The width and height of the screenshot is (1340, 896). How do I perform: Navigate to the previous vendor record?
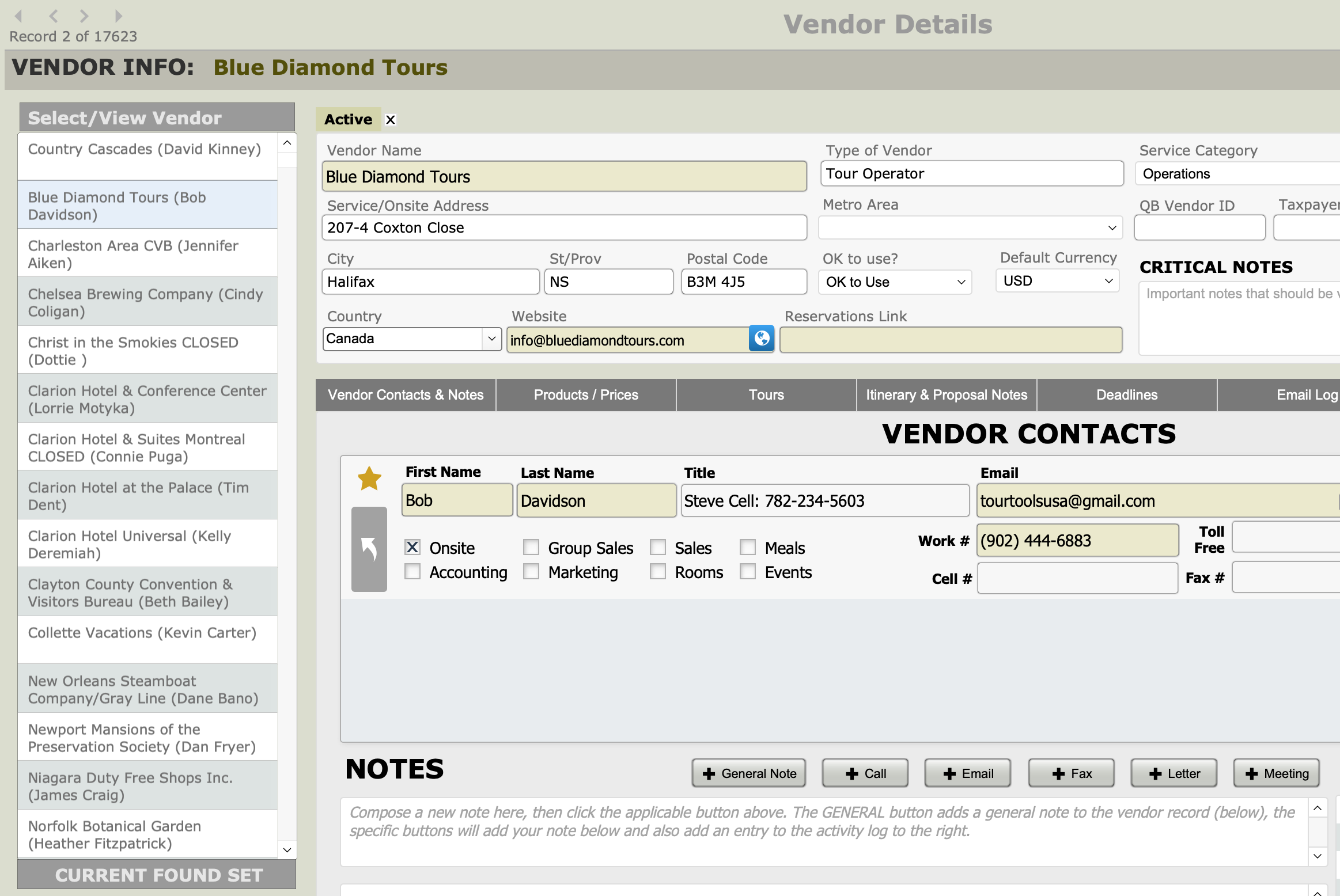click(54, 17)
